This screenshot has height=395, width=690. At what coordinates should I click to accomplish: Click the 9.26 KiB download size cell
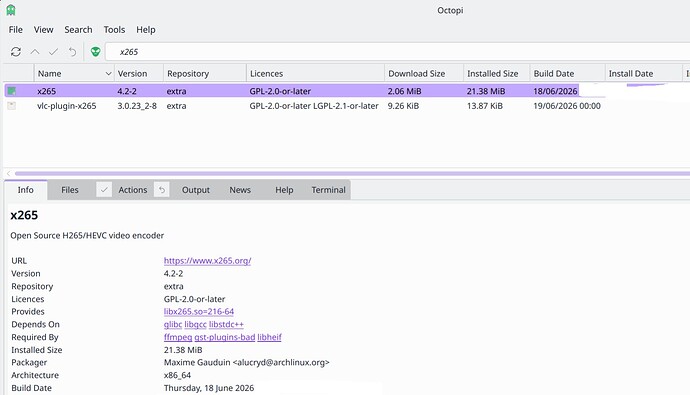click(403, 106)
